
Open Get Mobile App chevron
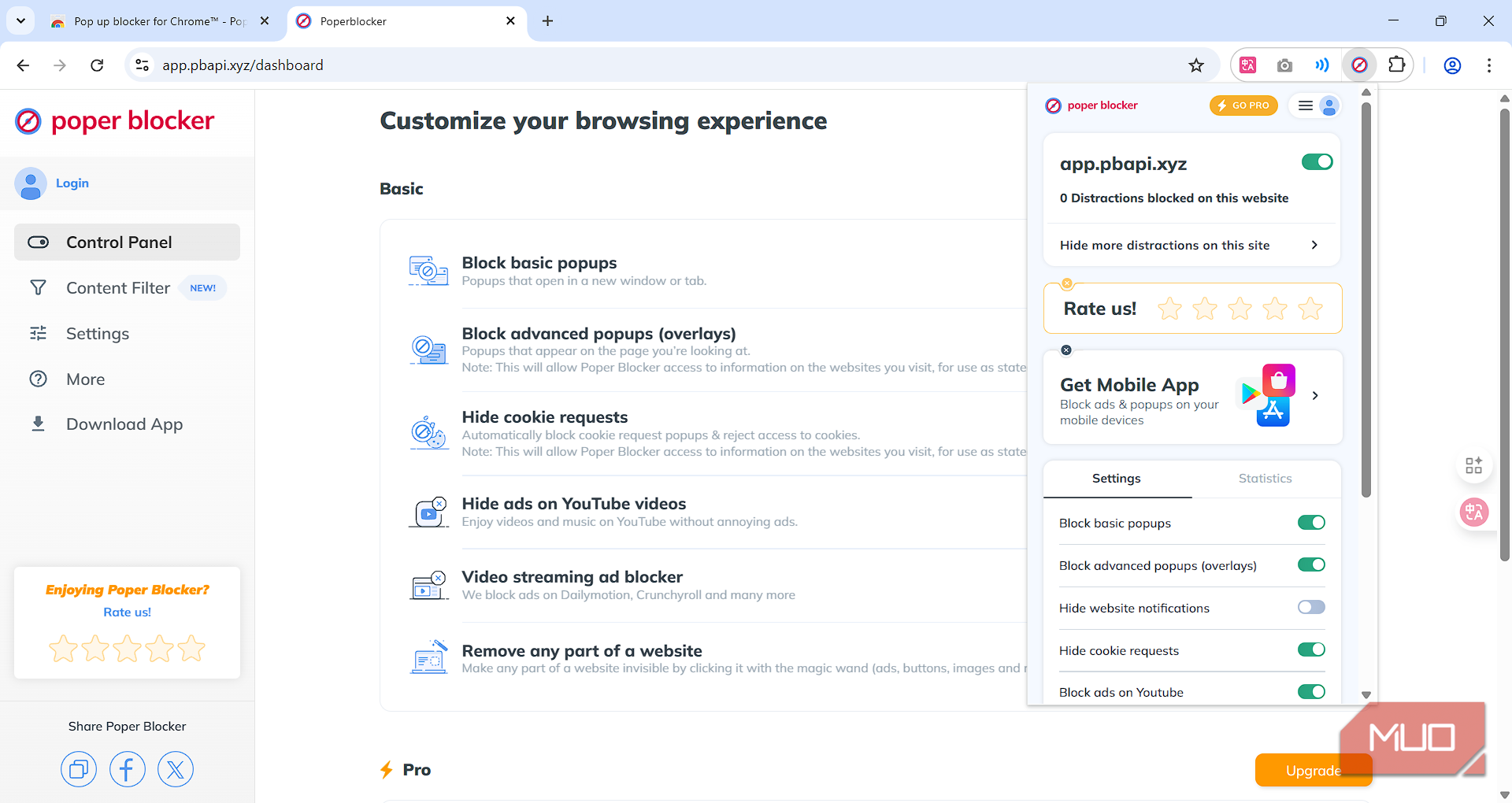pyautogui.click(x=1315, y=396)
